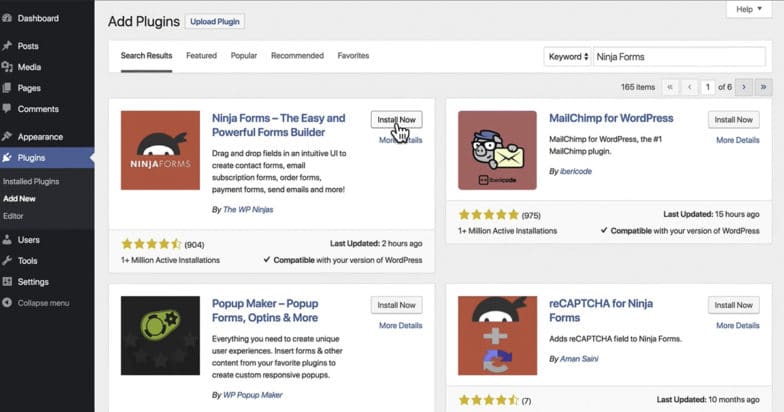The image size is (784, 412).
Task: Open the Keyword search type dropdown
Action: coord(568,56)
